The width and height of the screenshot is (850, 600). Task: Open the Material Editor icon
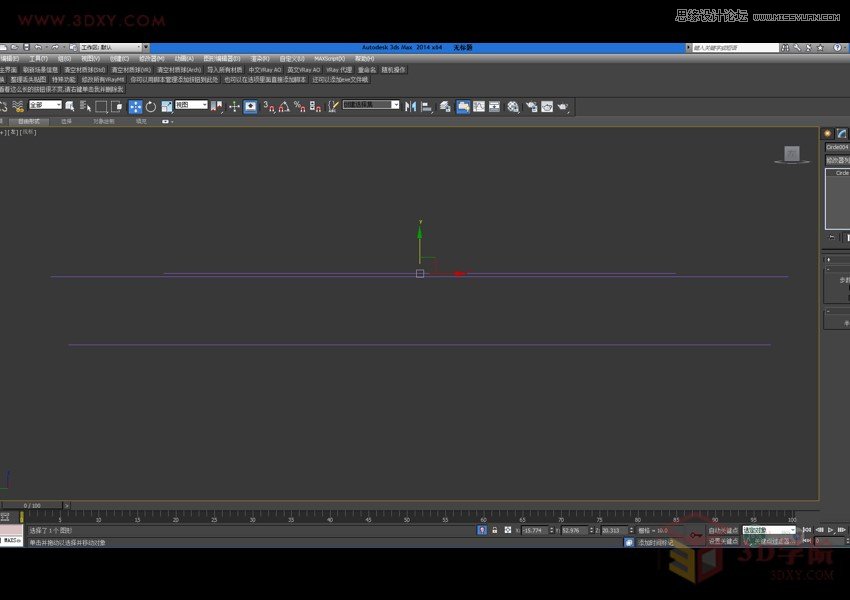coord(513,106)
